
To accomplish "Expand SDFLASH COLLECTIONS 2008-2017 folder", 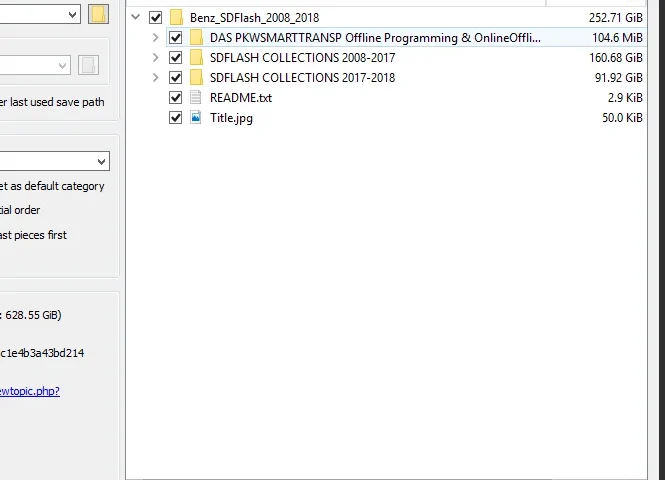I will [155, 57].
